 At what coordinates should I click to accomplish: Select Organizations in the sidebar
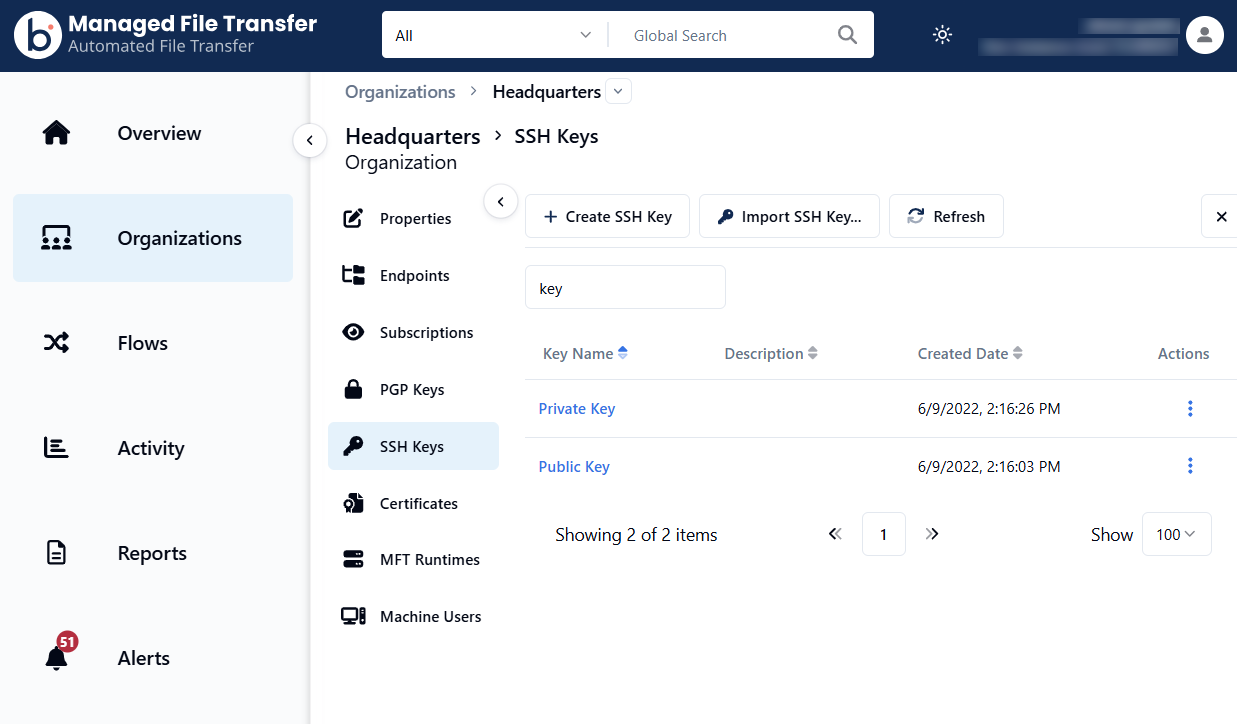(153, 238)
